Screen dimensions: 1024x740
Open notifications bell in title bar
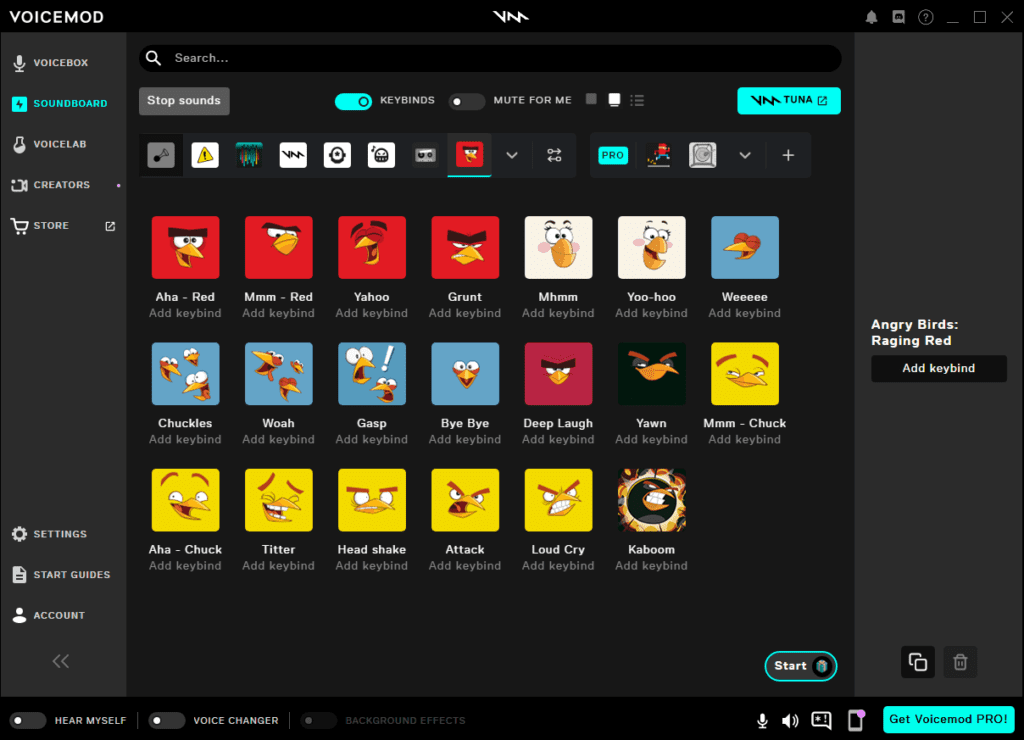tap(871, 17)
